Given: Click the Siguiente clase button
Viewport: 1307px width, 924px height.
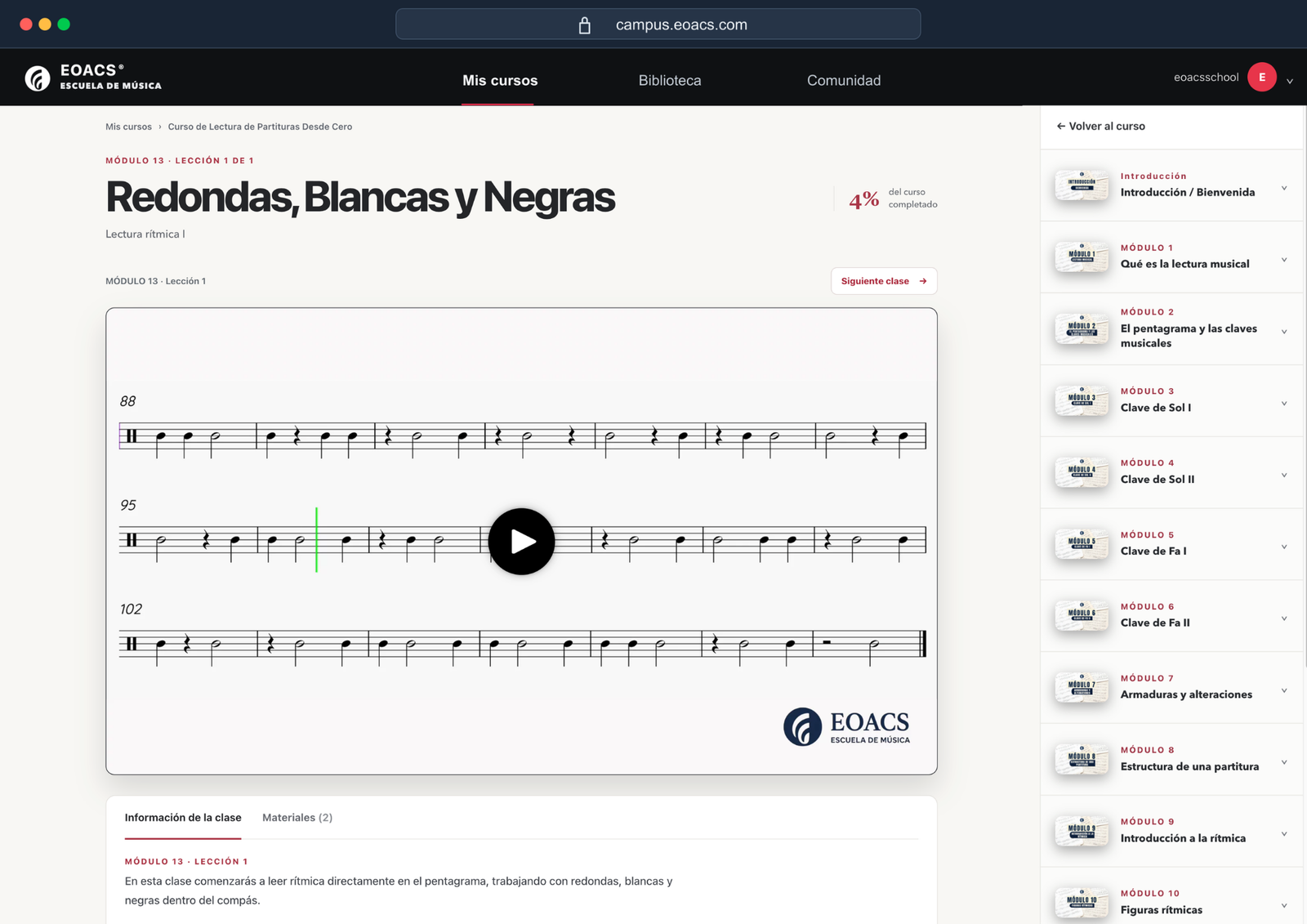Looking at the screenshot, I should pos(884,281).
